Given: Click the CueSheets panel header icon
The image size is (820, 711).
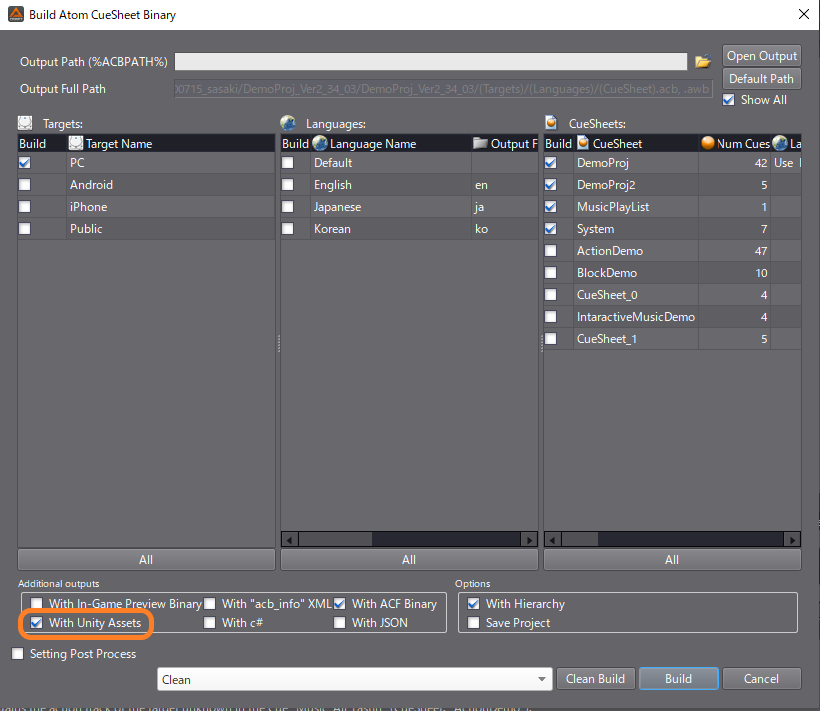Looking at the screenshot, I should point(552,123).
